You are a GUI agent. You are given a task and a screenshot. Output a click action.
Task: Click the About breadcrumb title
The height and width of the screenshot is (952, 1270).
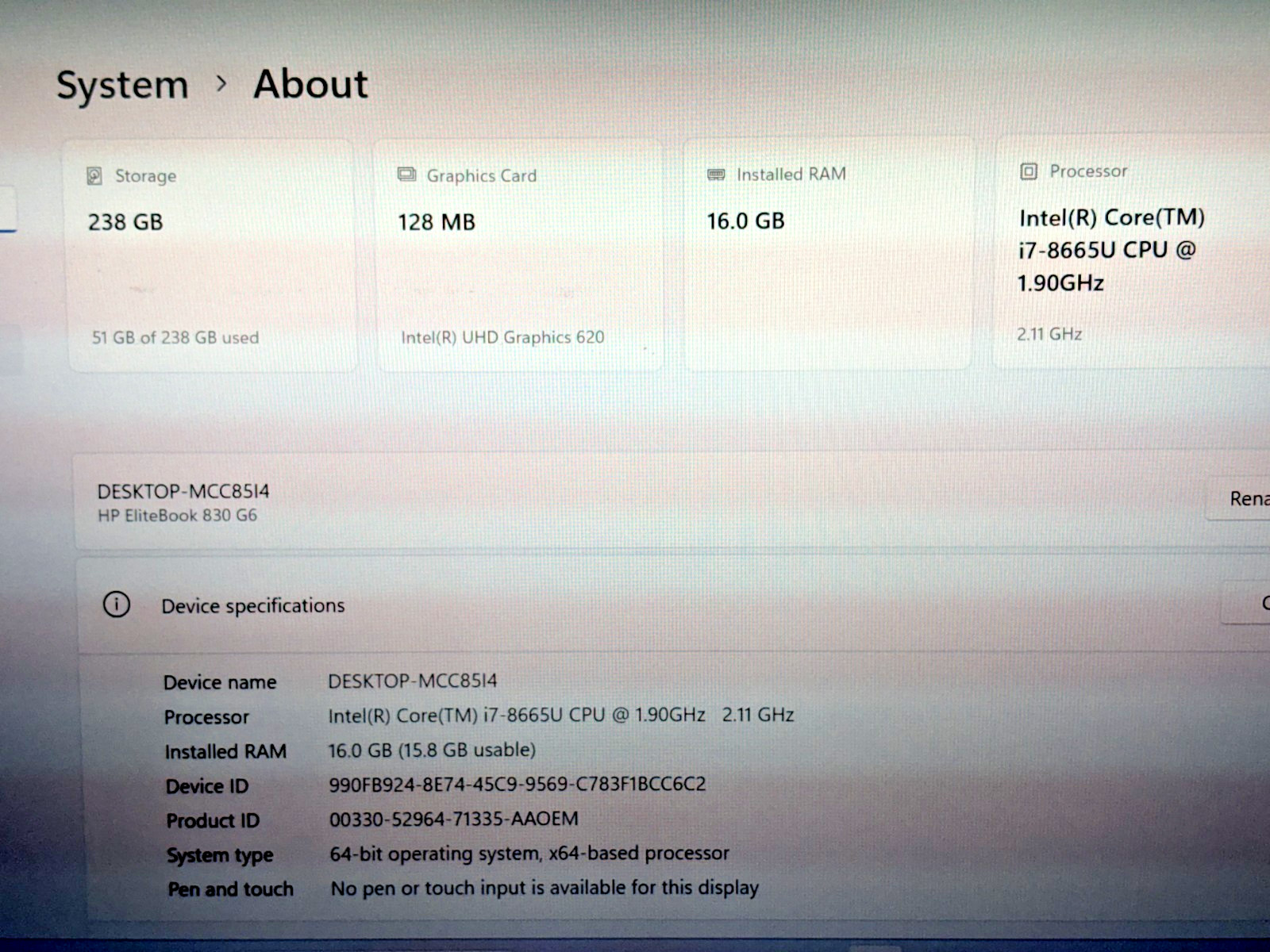point(310,84)
